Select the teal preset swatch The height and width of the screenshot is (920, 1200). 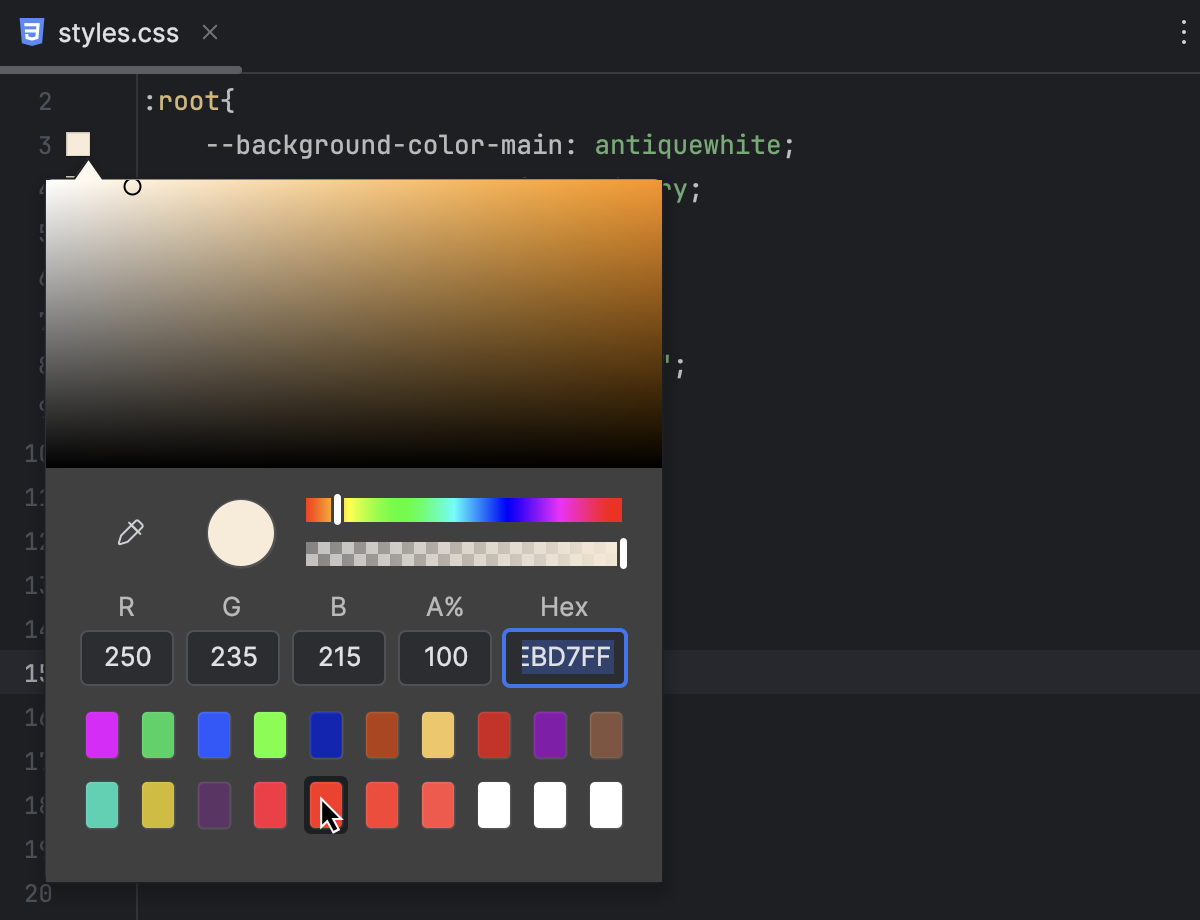click(102, 805)
